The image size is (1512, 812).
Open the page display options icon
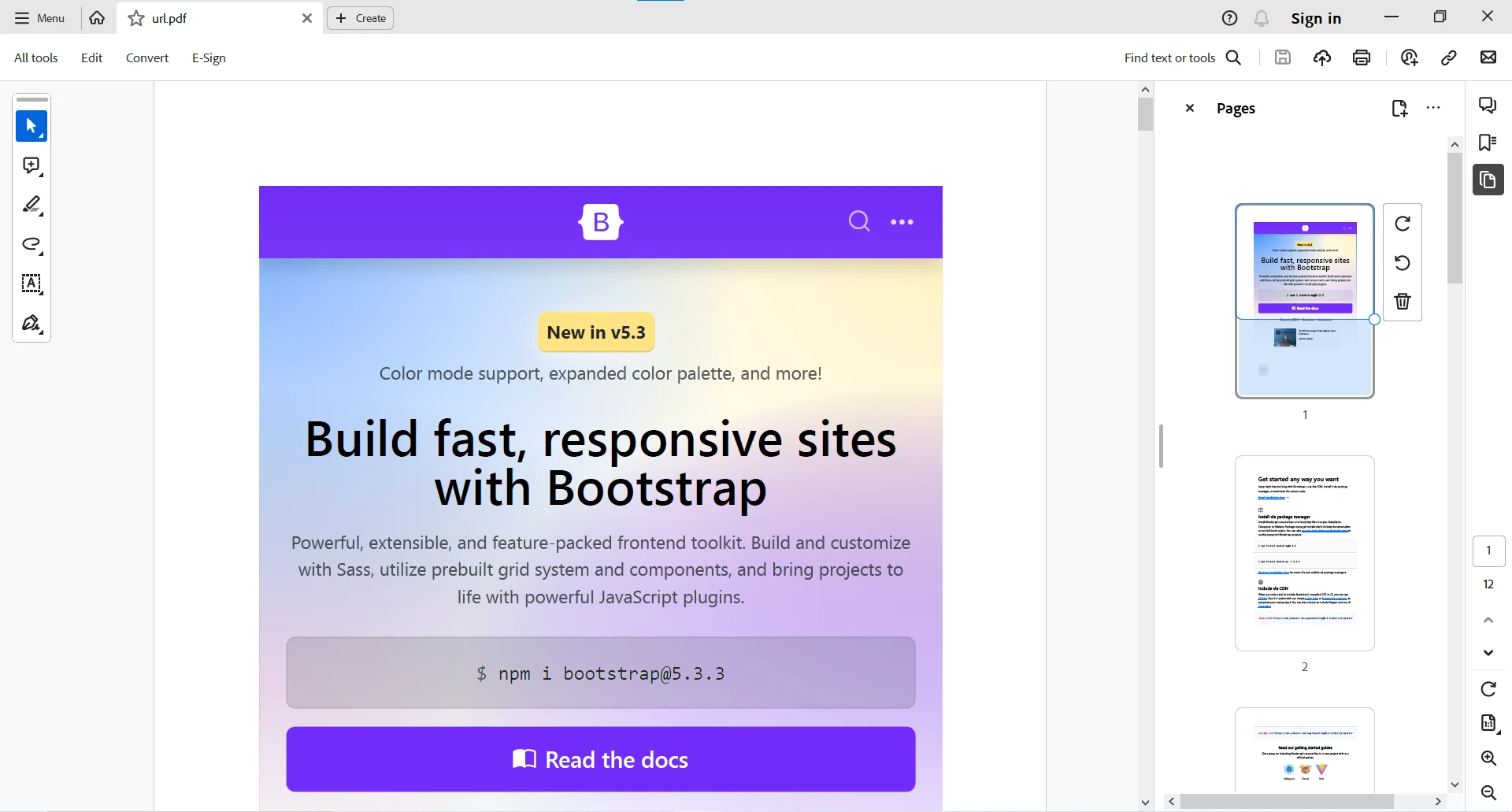pos(1488,723)
